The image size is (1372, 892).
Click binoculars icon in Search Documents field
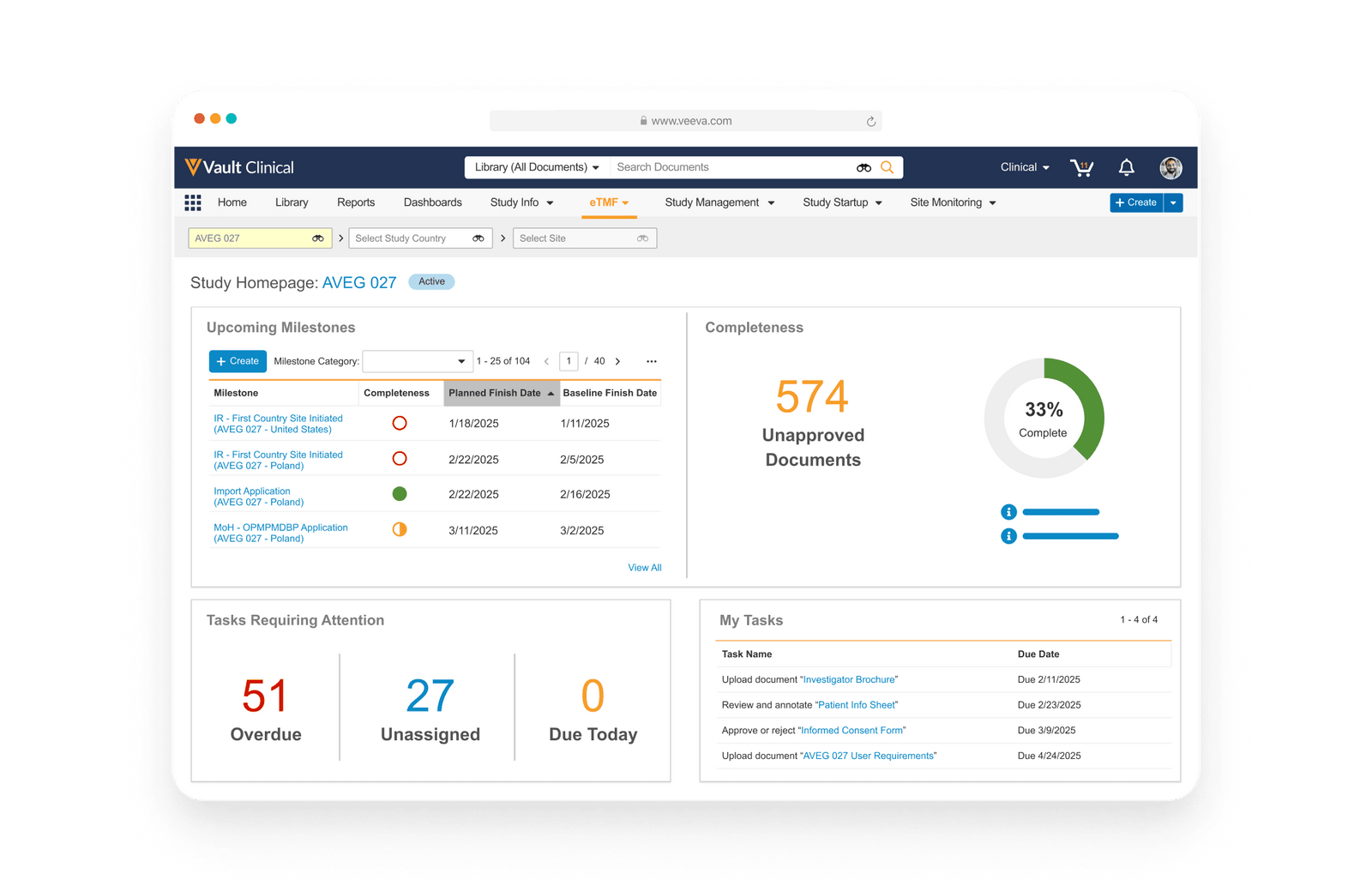pyautogui.click(x=864, y=168)
